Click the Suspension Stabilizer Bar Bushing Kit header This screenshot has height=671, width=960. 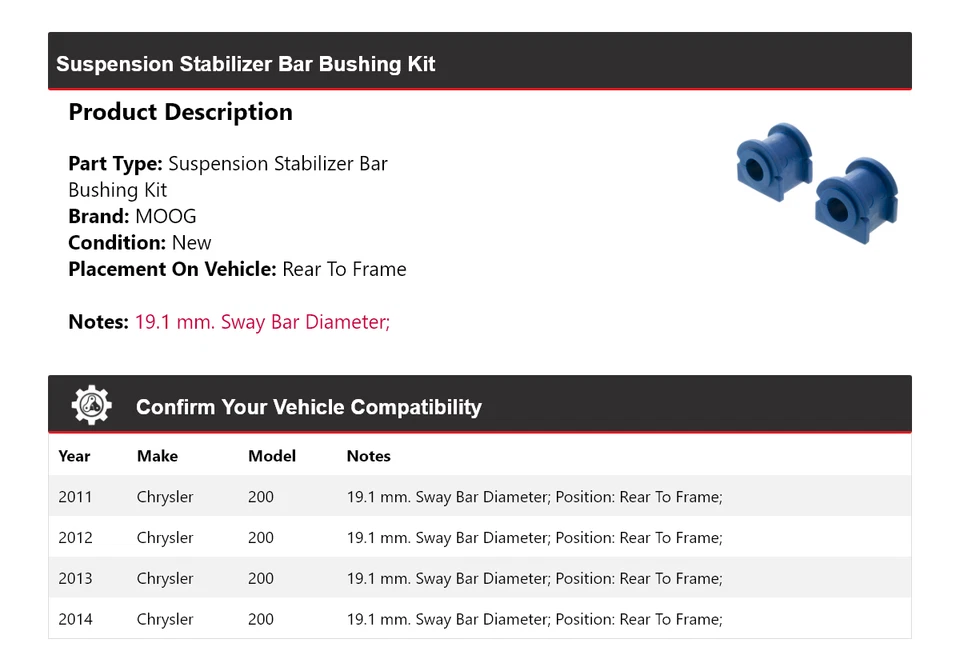coord(246,64)
